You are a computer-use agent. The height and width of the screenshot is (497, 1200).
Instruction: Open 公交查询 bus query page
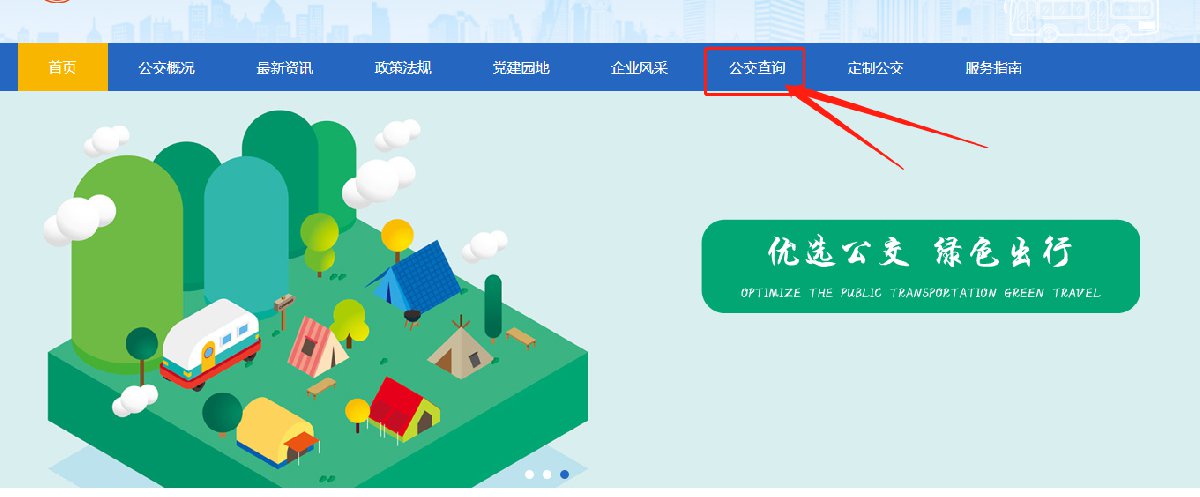point(757,68)
